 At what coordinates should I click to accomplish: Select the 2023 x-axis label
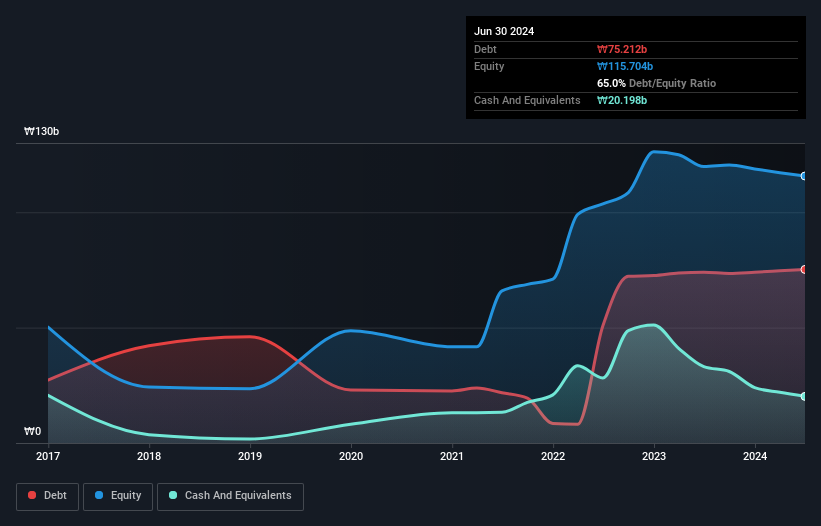(x=654, y=456)
